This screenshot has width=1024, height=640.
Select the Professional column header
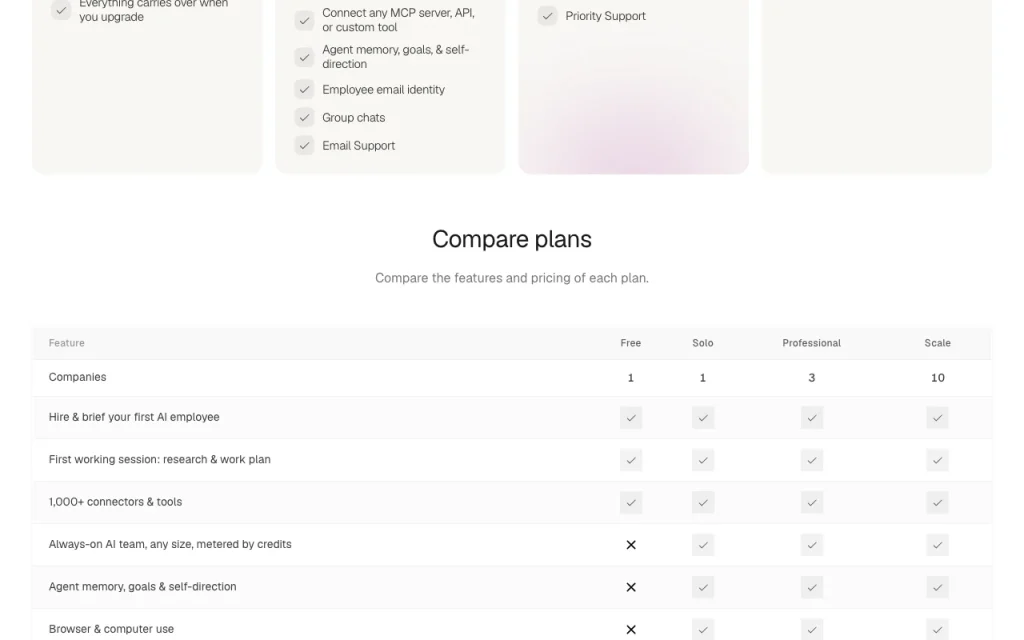[812, 343]
